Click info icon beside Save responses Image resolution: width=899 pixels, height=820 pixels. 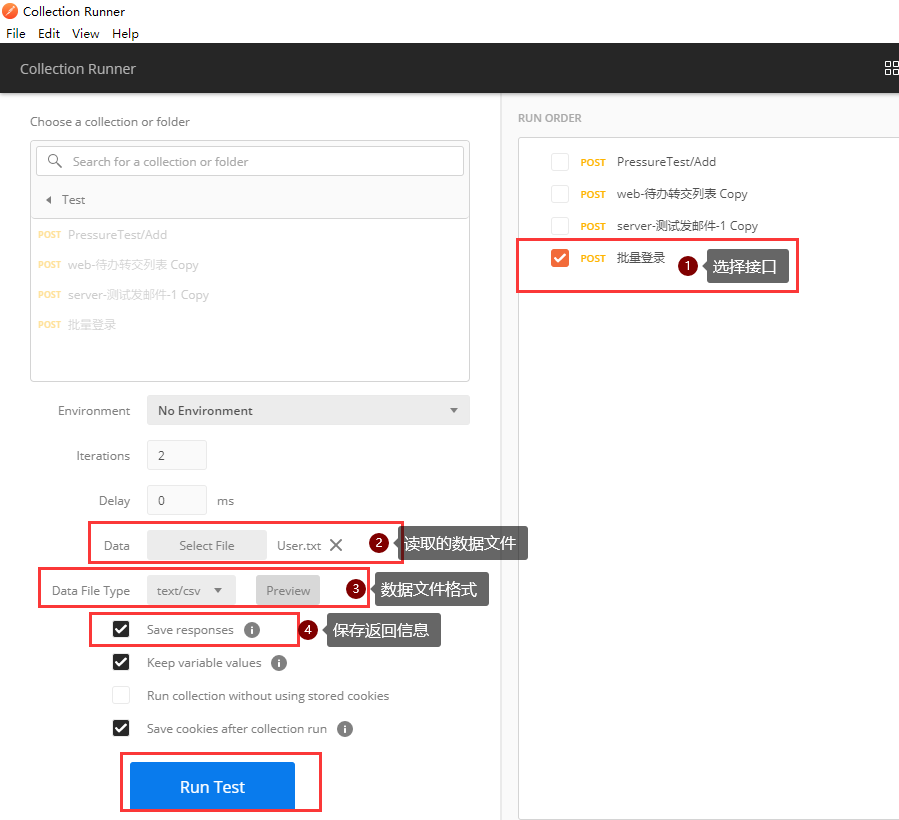(252, 630)
